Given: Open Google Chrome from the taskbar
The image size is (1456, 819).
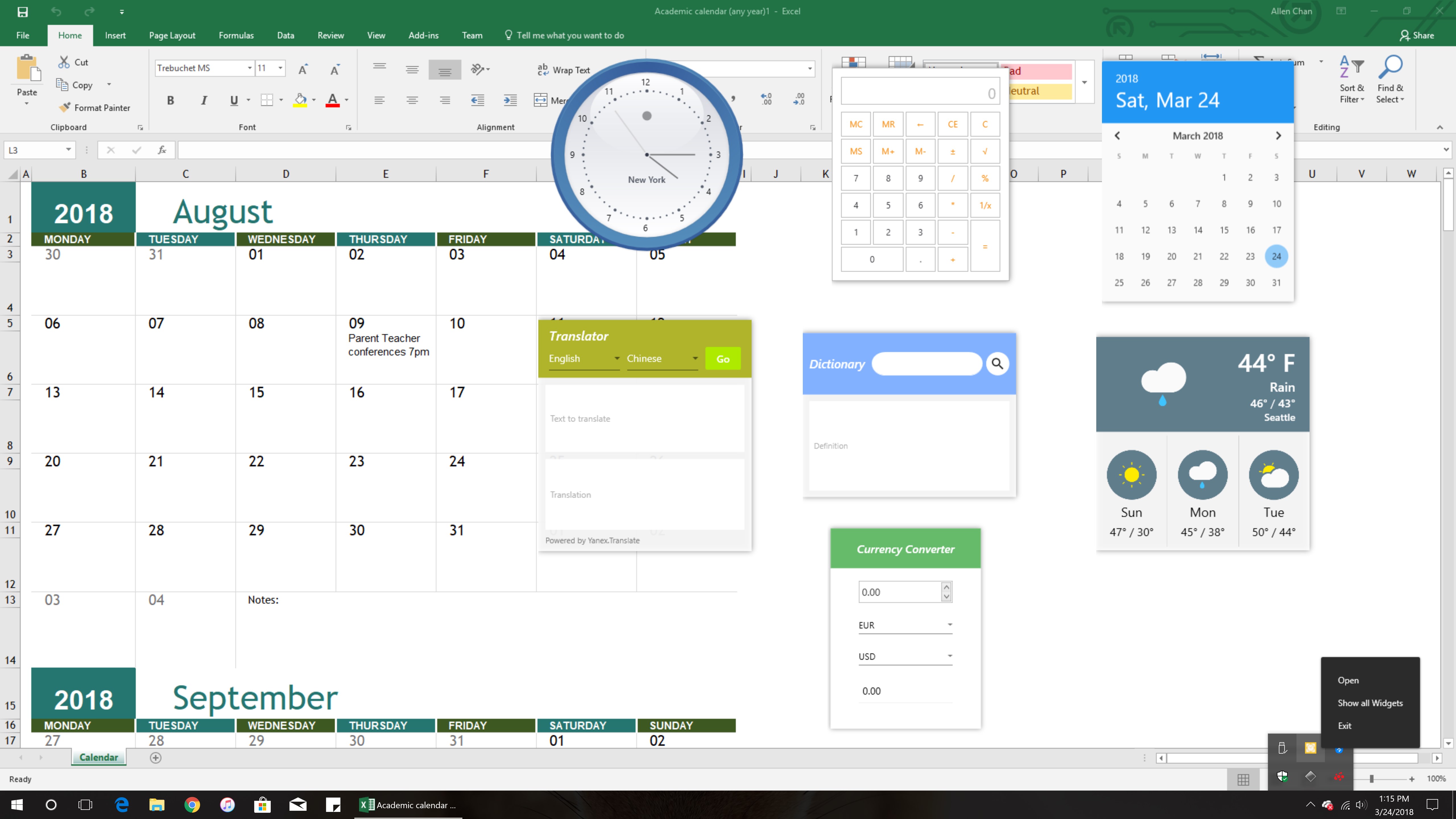Looking at the screenshot, I should [192, 805].
